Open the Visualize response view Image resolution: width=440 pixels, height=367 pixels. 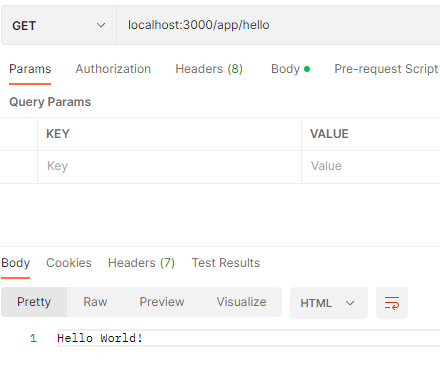tap(241, 302)
